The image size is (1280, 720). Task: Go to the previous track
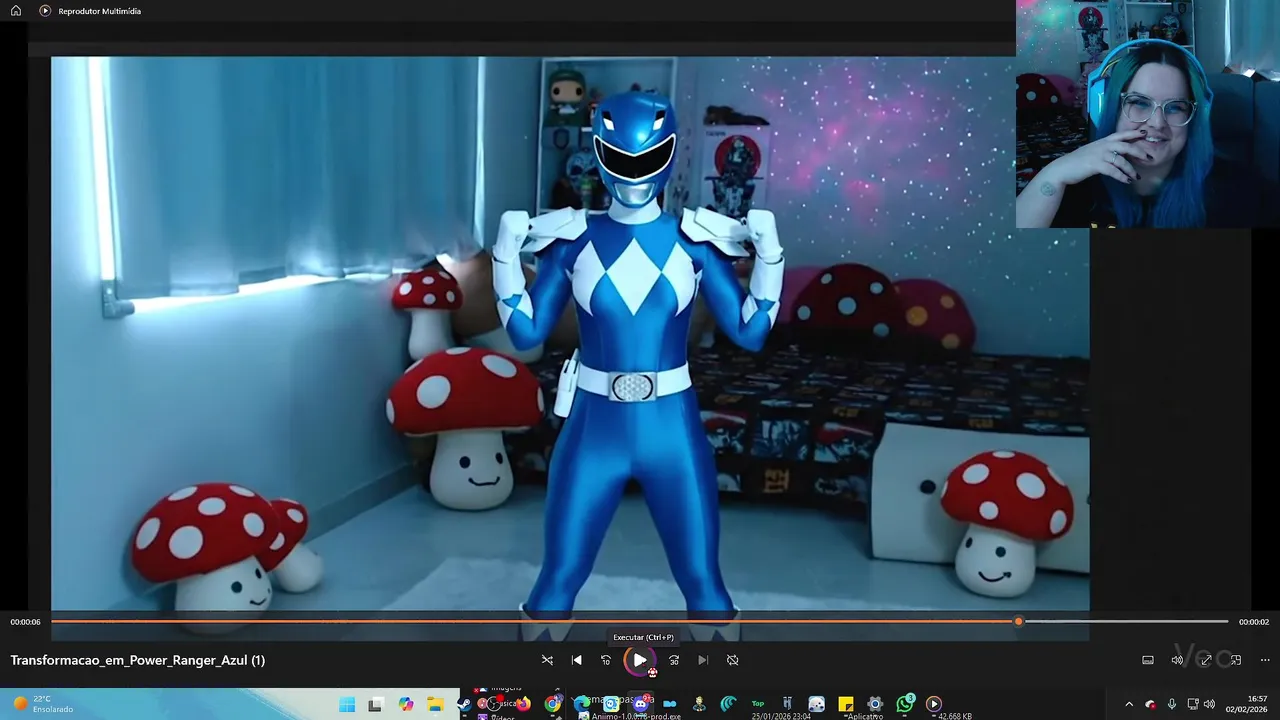point(577,660)
